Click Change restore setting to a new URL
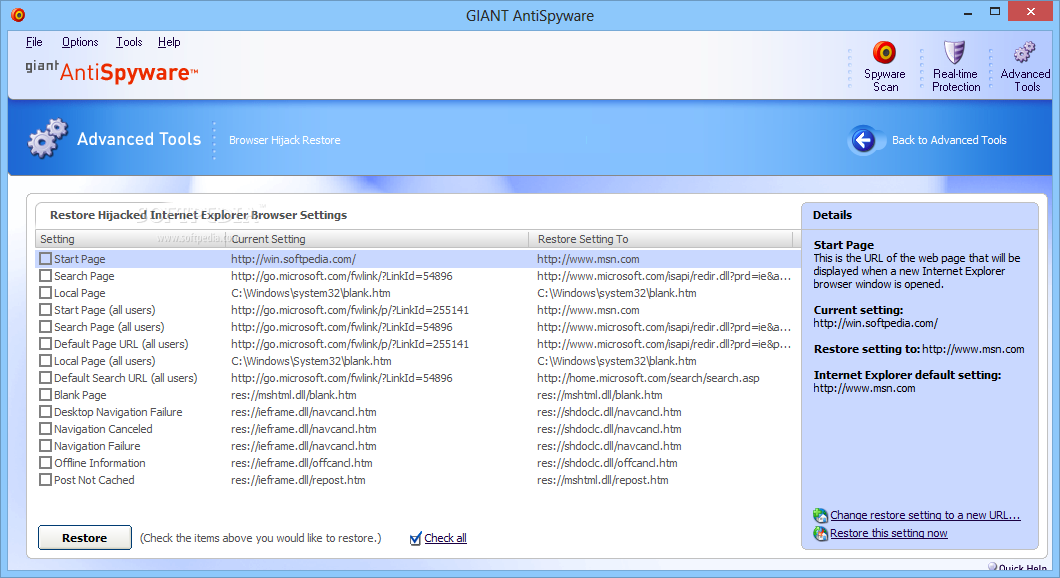Image resolution: width=1060 pixels, height=578 pixels. pos(925,515)
